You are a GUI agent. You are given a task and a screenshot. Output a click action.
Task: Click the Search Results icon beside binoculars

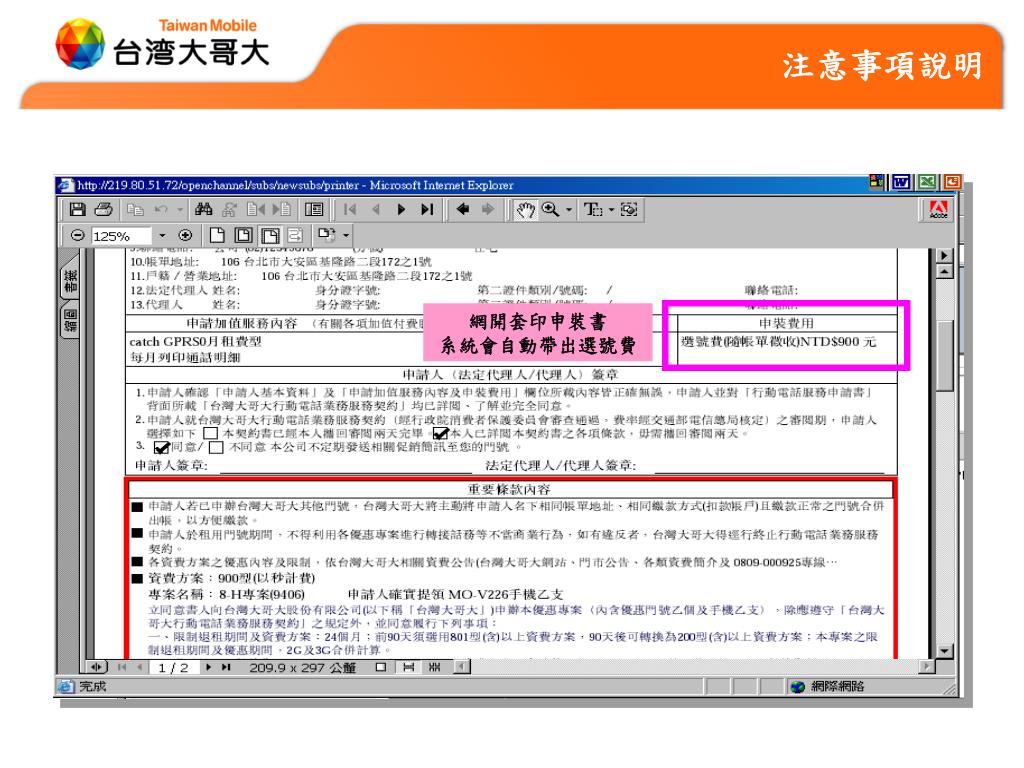click(229, 210)
